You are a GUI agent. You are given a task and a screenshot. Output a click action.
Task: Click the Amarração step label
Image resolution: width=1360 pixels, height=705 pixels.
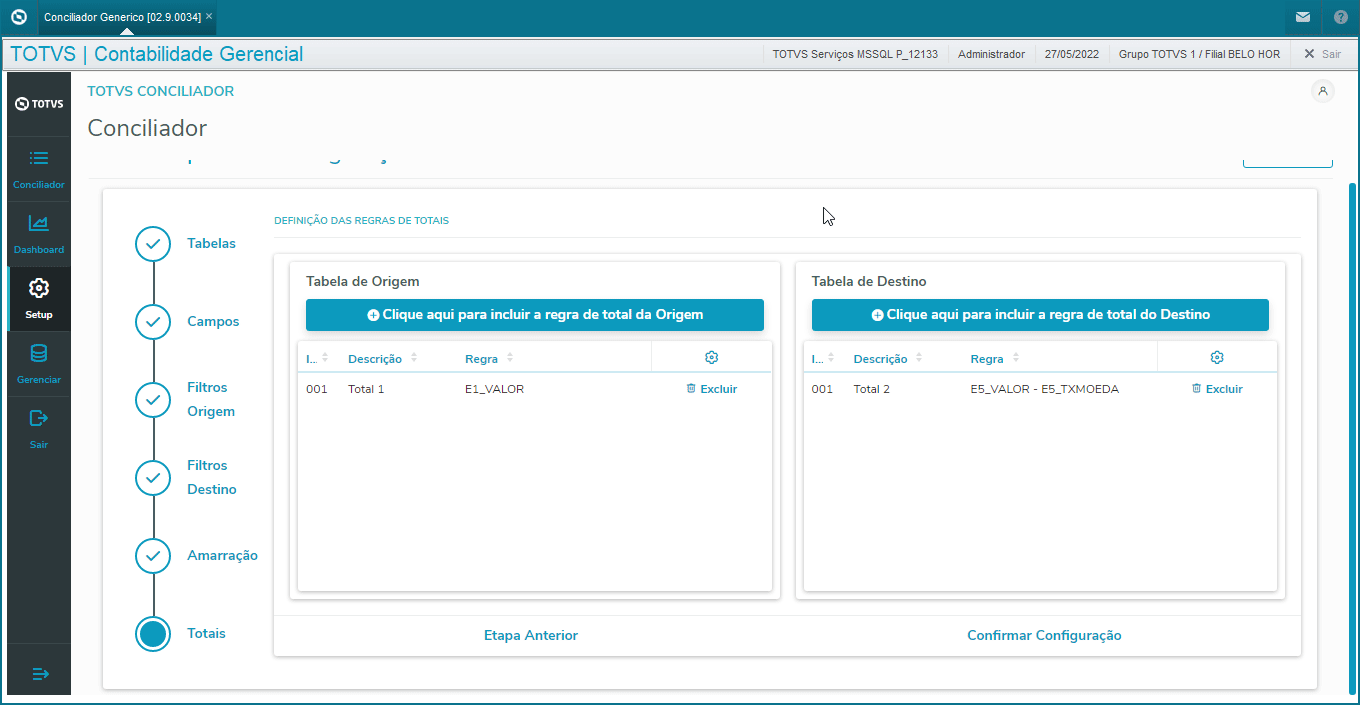click(x=222, y=556)
